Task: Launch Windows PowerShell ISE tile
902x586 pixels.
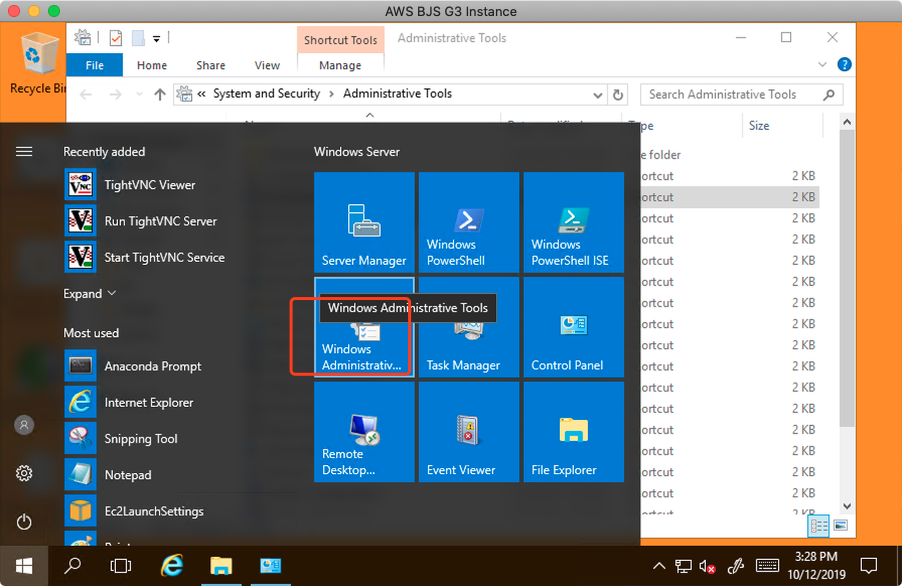Action: coord(573,222)
